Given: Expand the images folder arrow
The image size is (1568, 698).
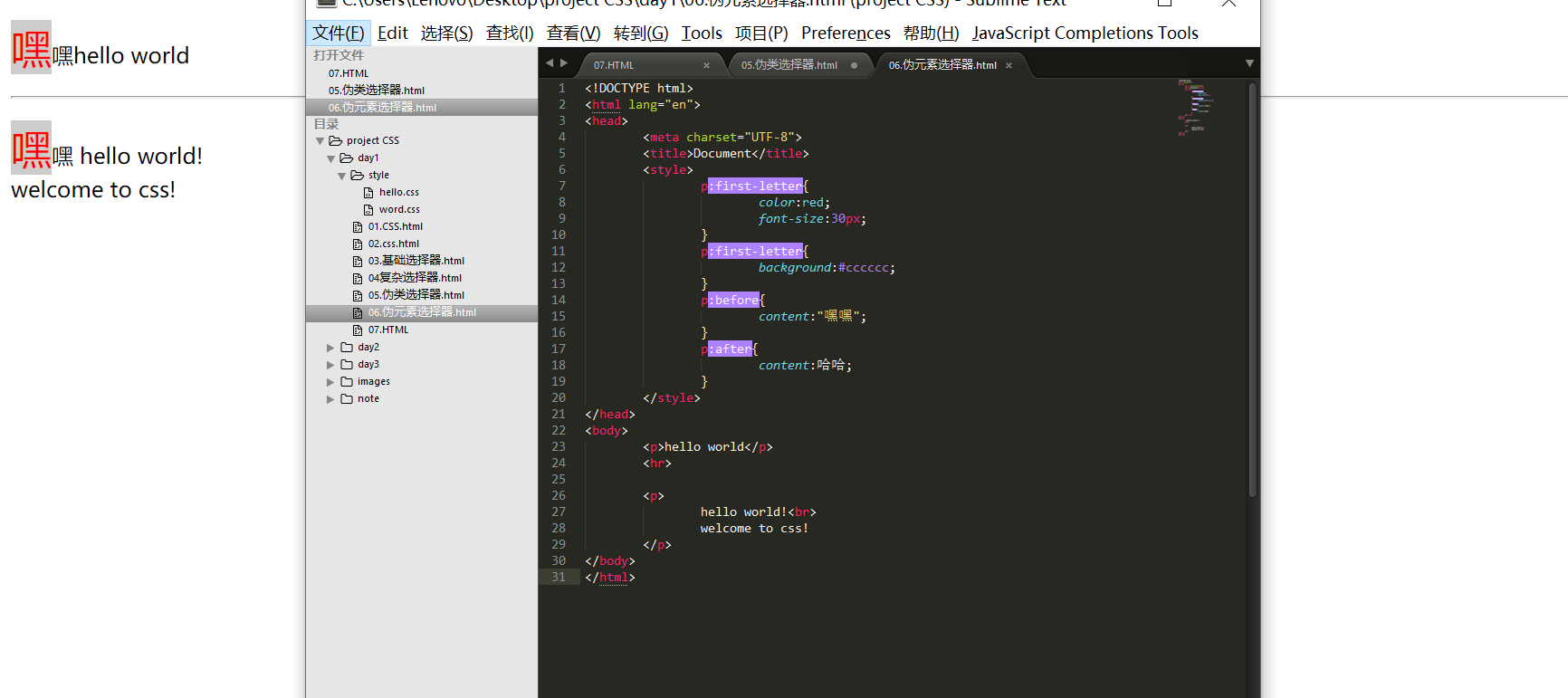Looking at the screenshot, I should point(330,382).
